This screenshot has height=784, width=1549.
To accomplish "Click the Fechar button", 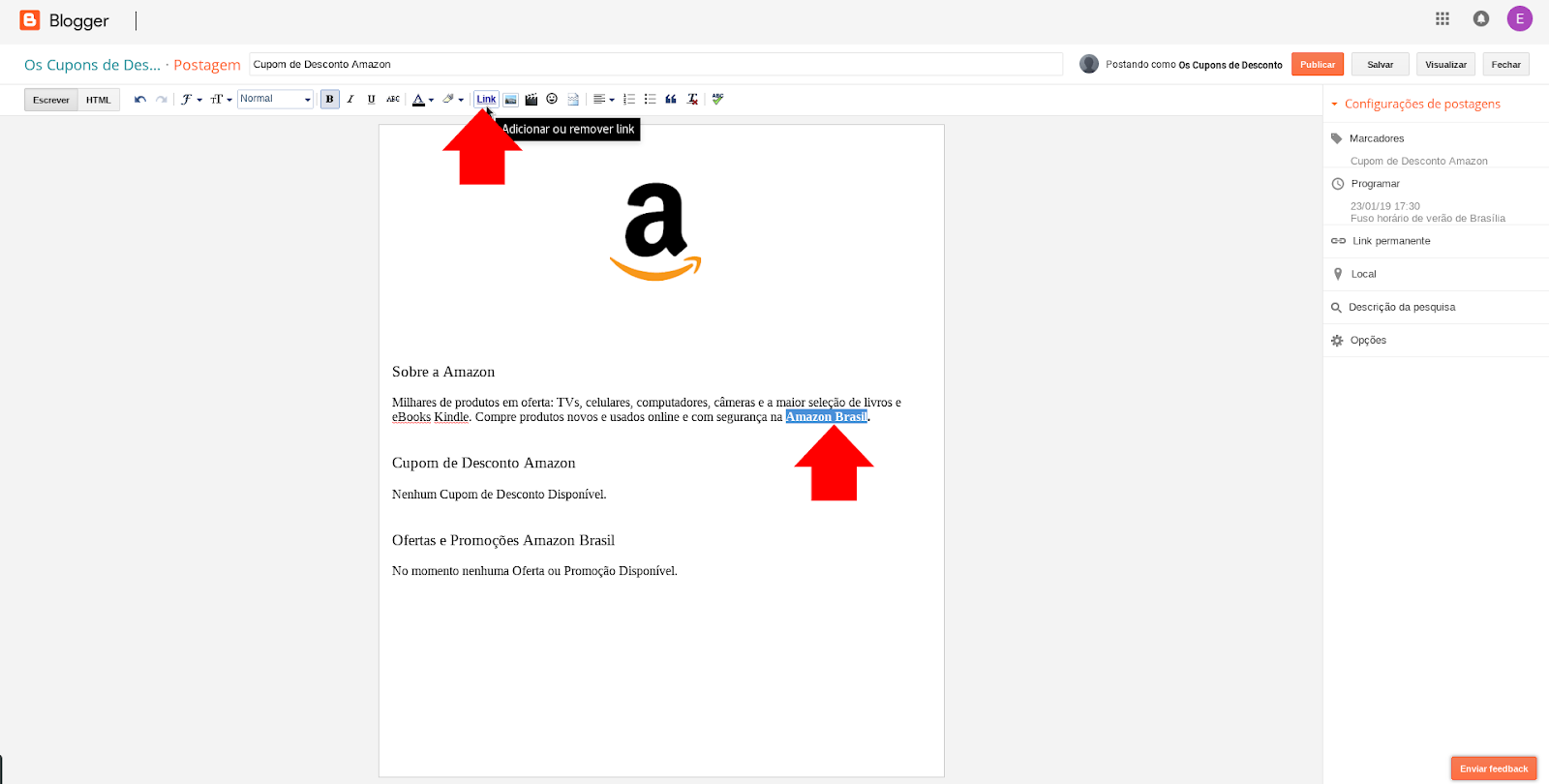I will (1505, 64).
